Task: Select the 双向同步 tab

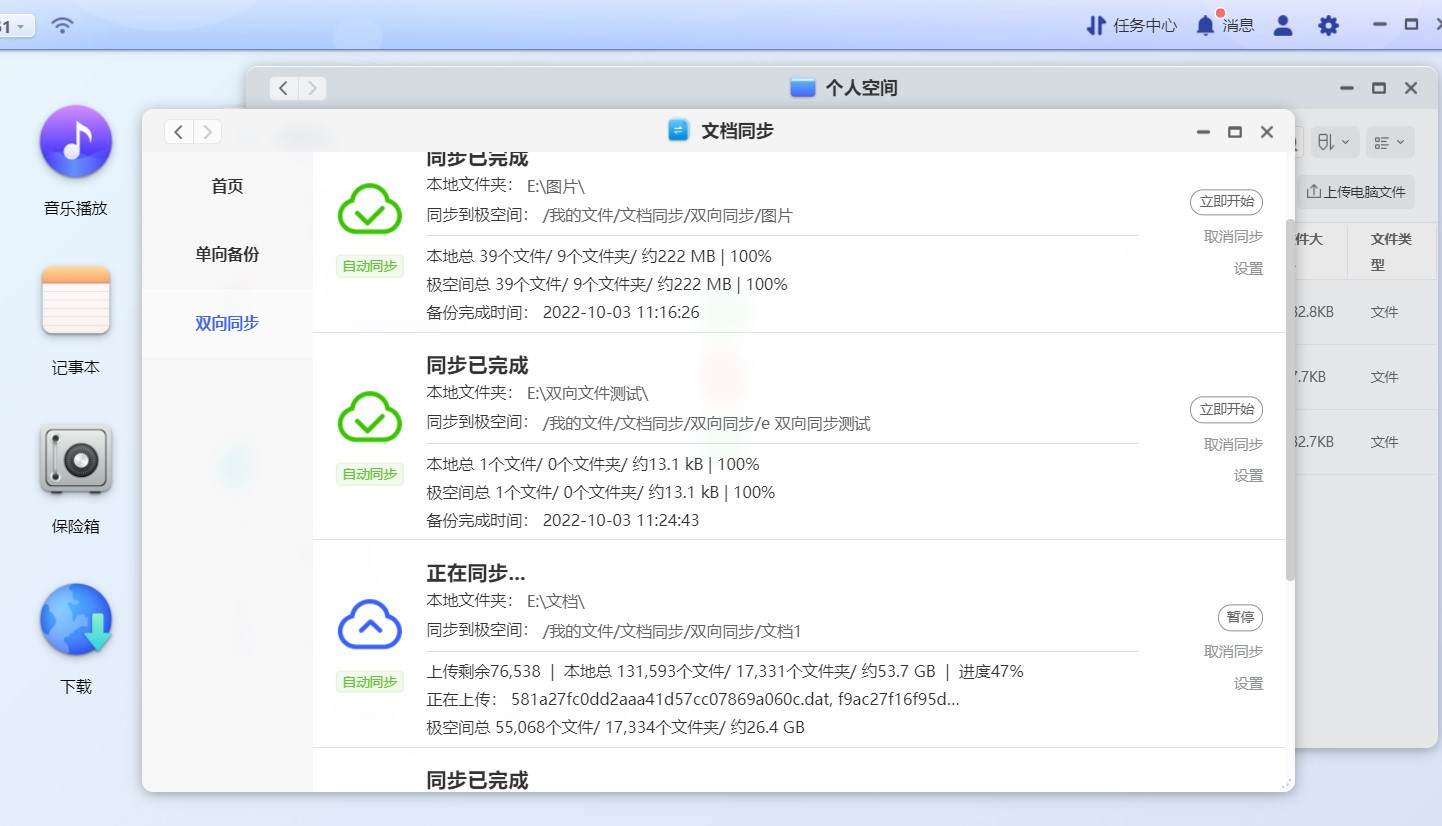Action: tap(226, 323)
